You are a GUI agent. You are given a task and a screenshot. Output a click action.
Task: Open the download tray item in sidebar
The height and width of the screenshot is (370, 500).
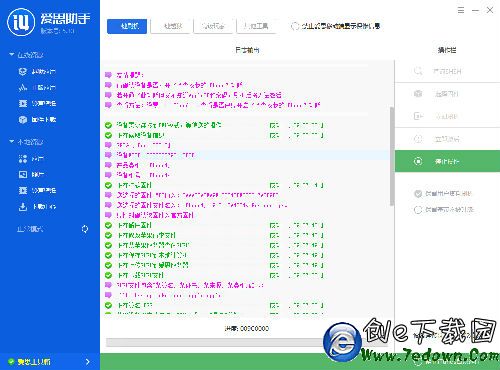pyautogui.click(x=37, y=207)
